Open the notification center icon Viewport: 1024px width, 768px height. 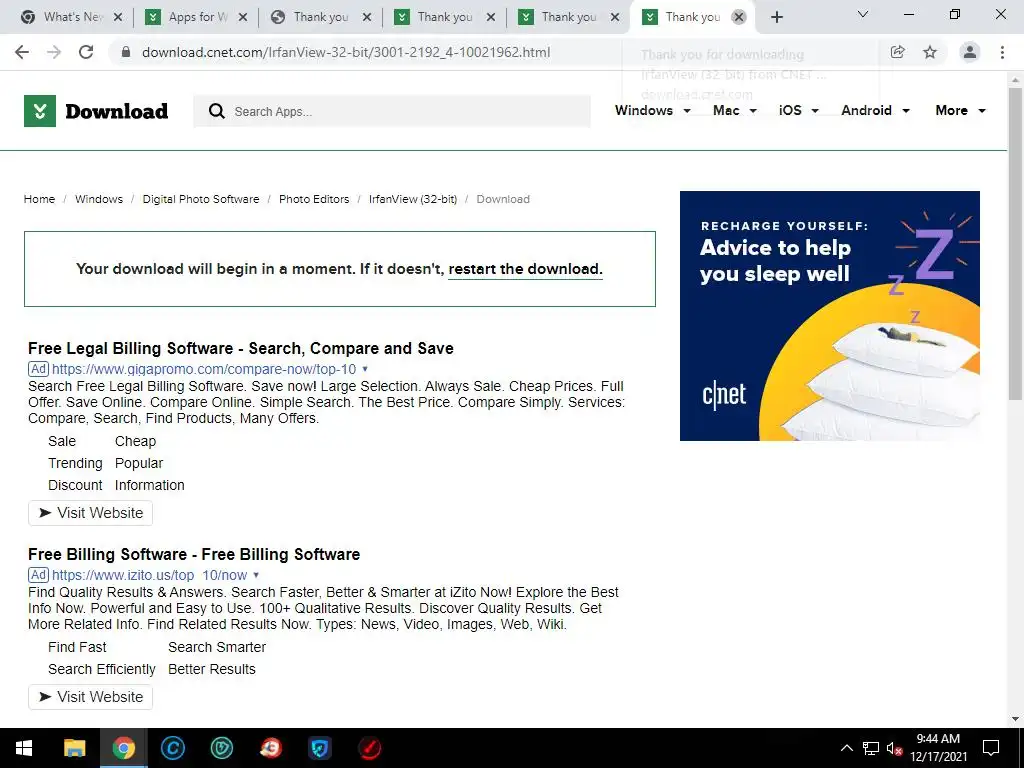(991, 748)
